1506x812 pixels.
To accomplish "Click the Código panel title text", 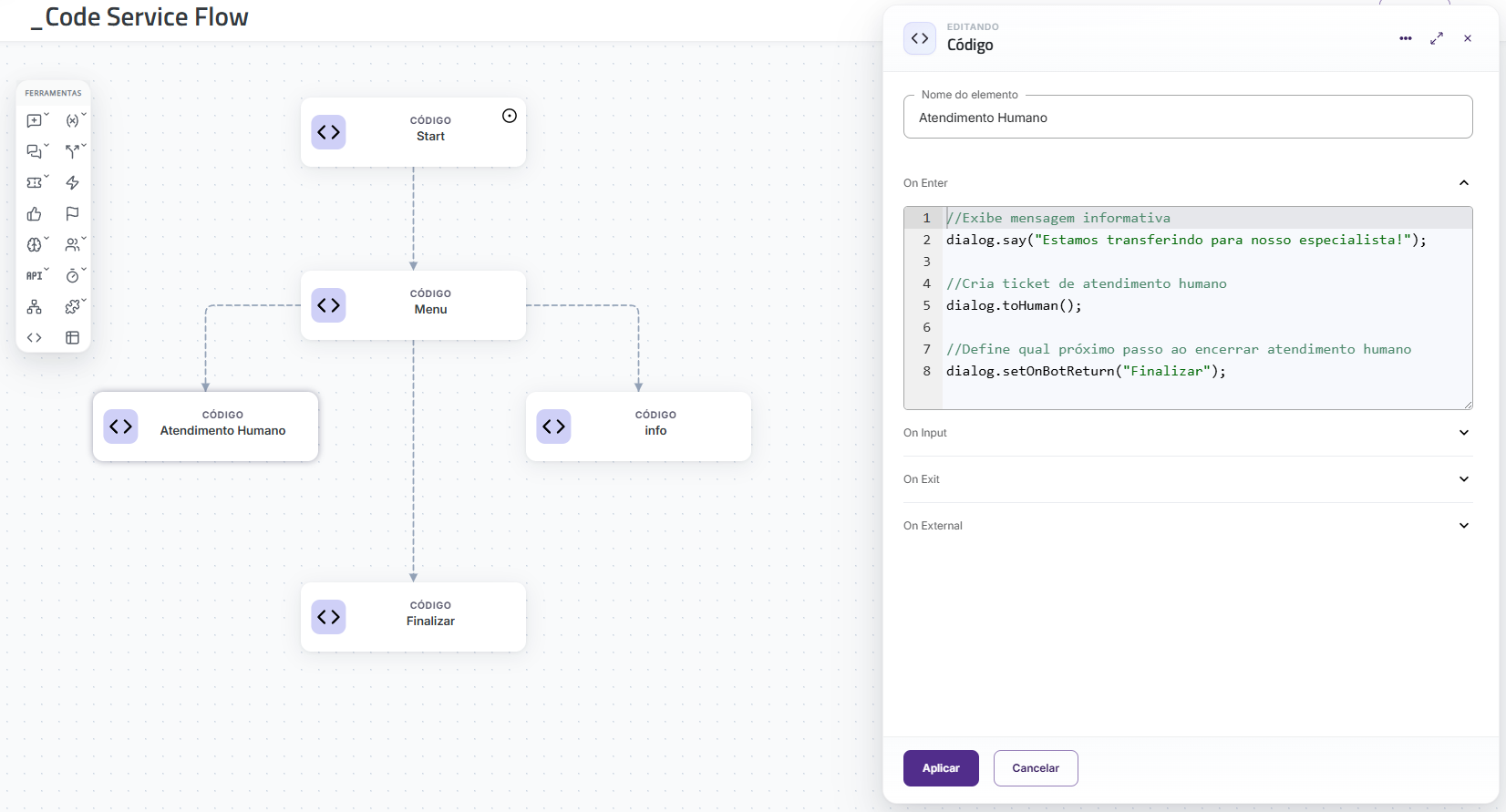I will click(970, 46).
